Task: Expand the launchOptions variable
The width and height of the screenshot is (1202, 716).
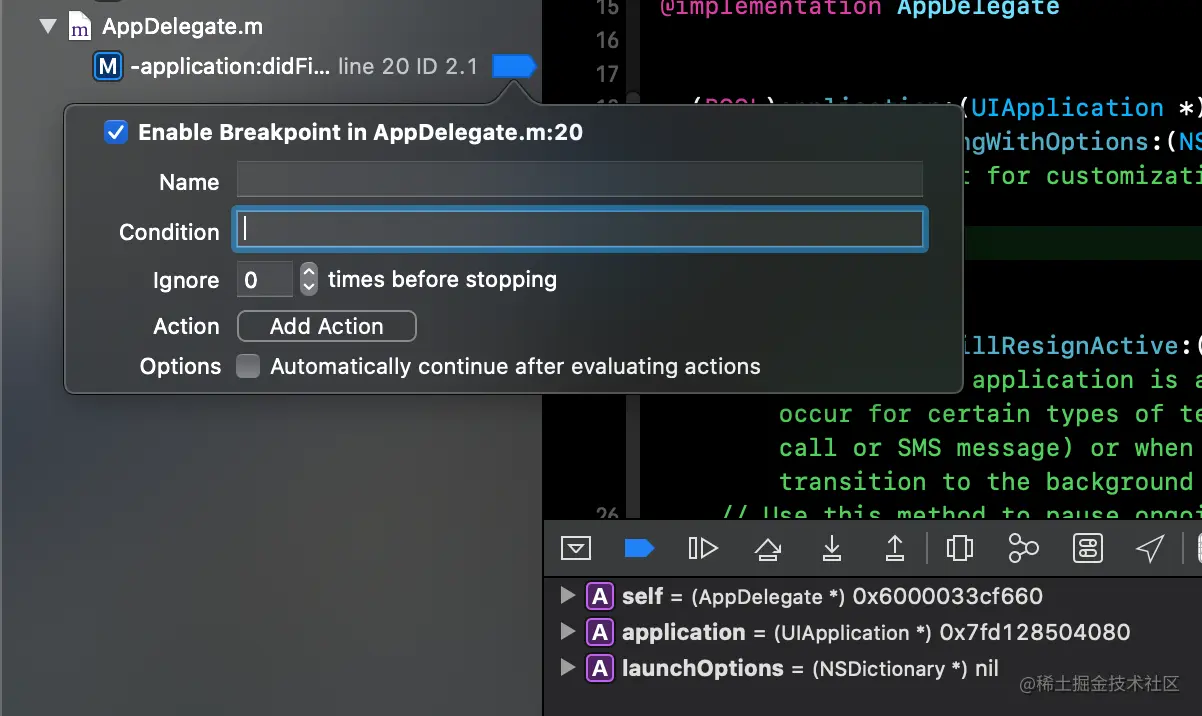Action: (568, 668)
